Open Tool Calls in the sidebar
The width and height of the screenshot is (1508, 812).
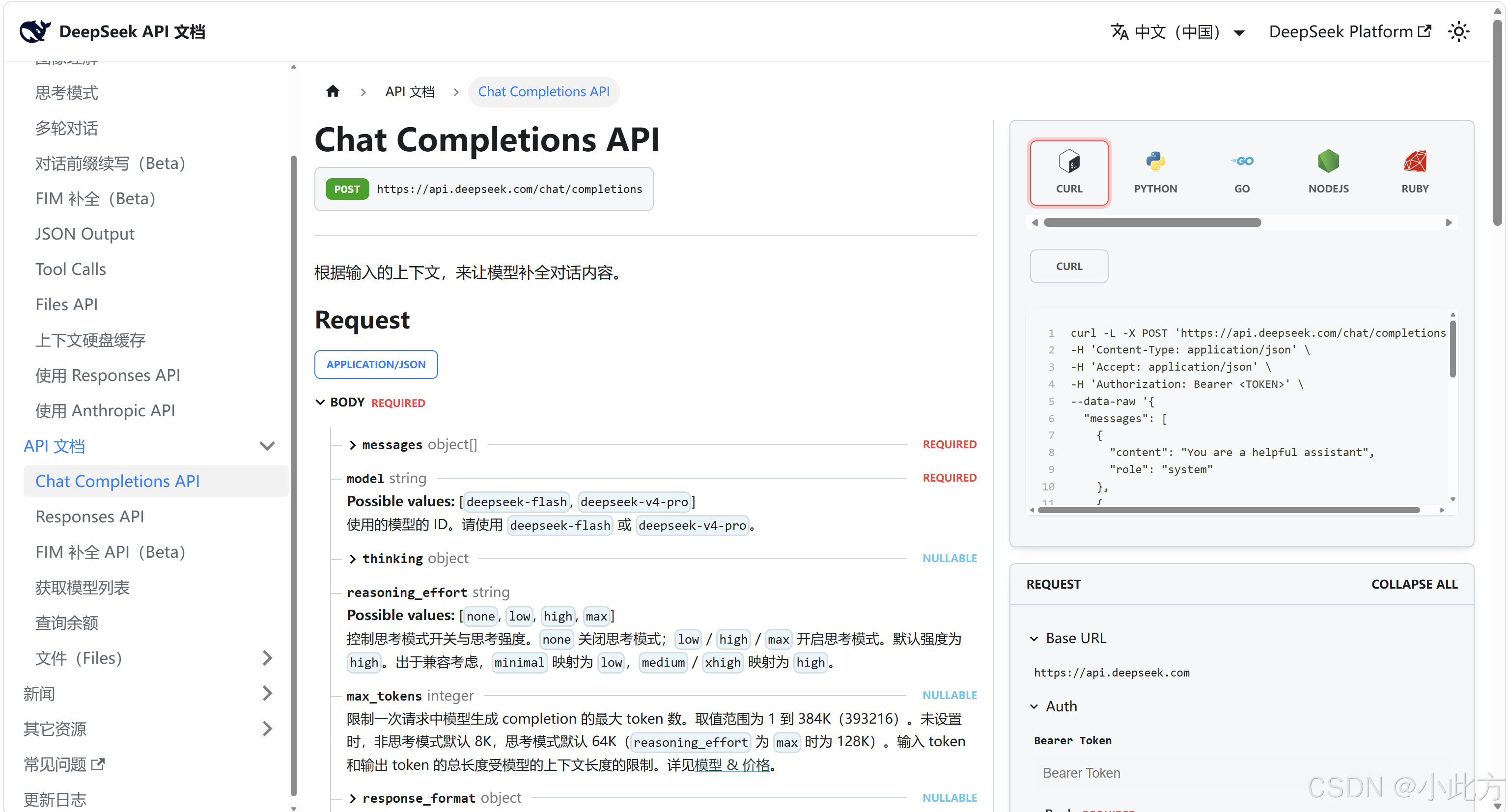pos(71,269)
